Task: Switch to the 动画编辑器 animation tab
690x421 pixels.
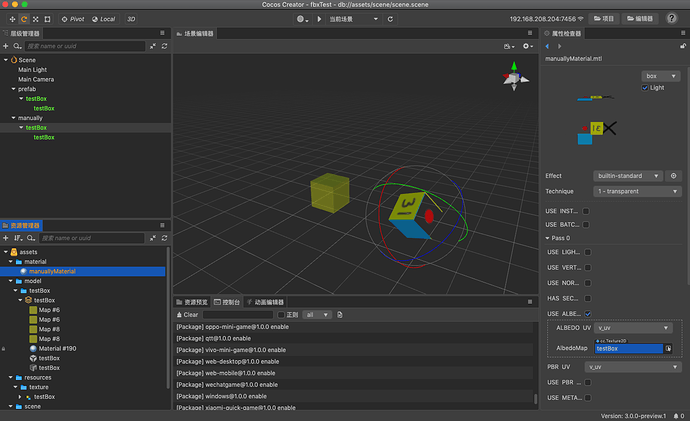Action: [x=265, y=302]
